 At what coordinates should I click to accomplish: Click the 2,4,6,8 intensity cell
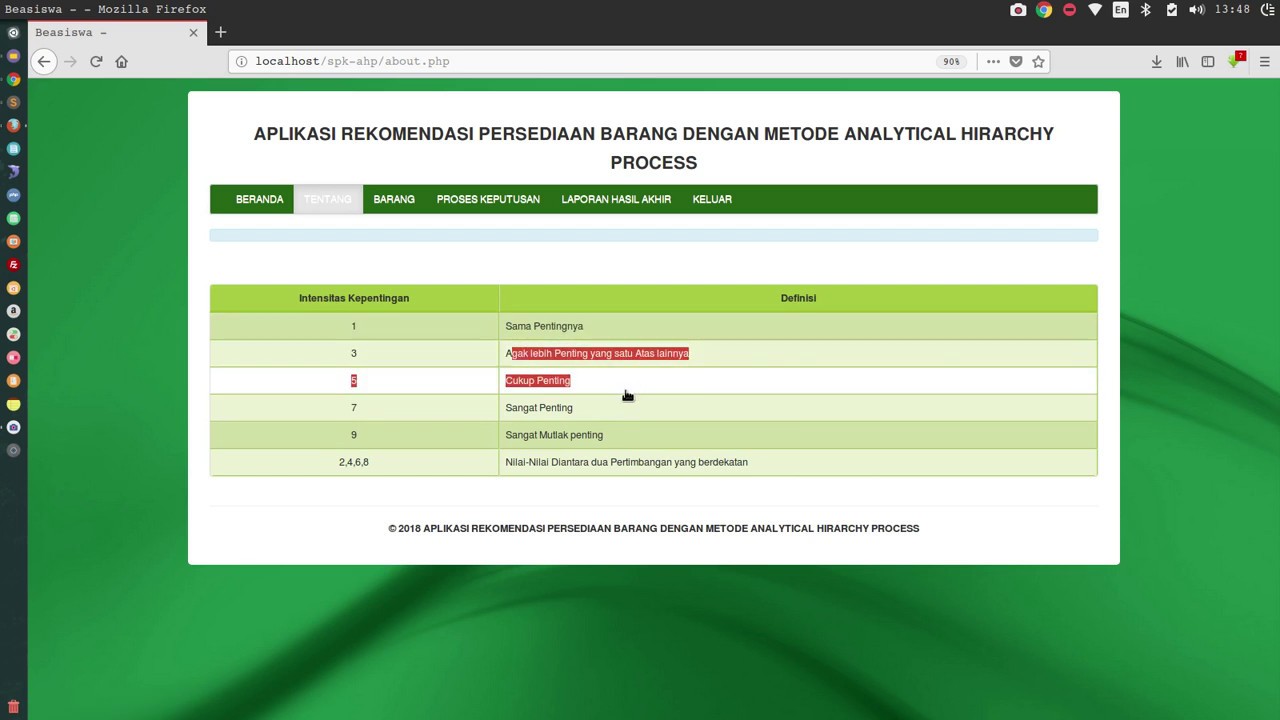click(354, 462)
